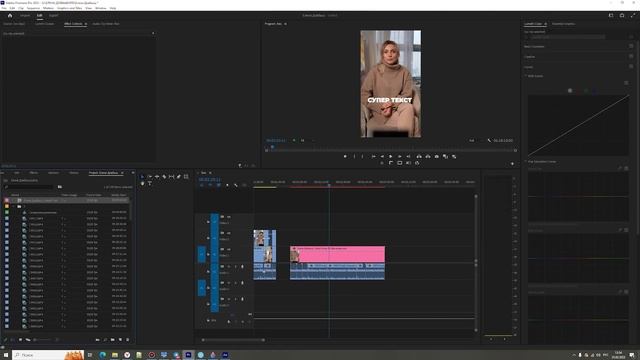Switch to Audio Clip Mixer tab
This screenshot has width=640, height=360.
106,24
